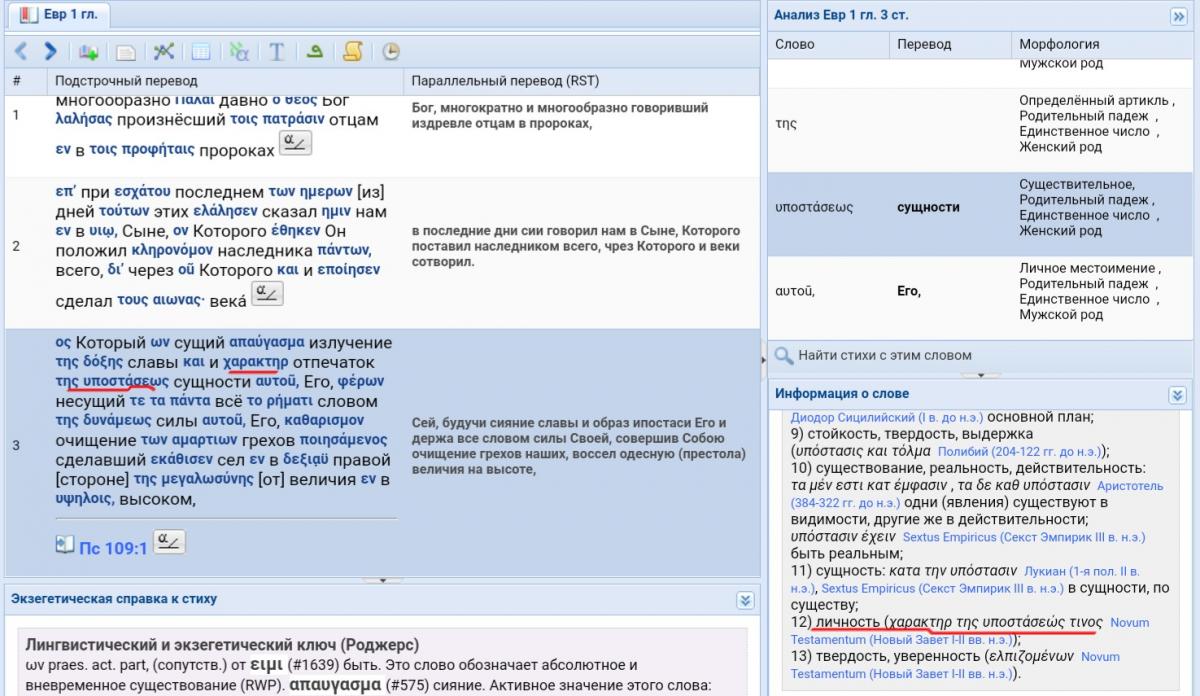Collapse the Анализ Евр 1 гл. side panel

1178,16
